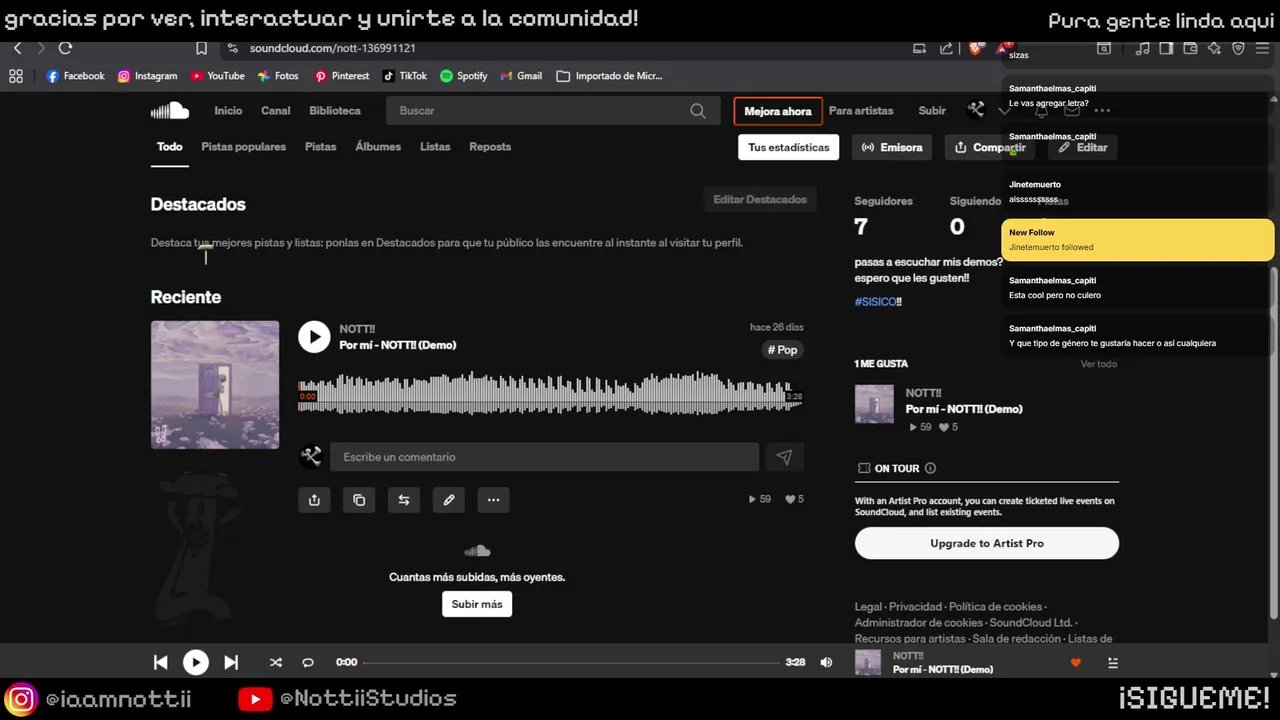
Task: Open the YouTube bookmark
Action: (217, 76)
